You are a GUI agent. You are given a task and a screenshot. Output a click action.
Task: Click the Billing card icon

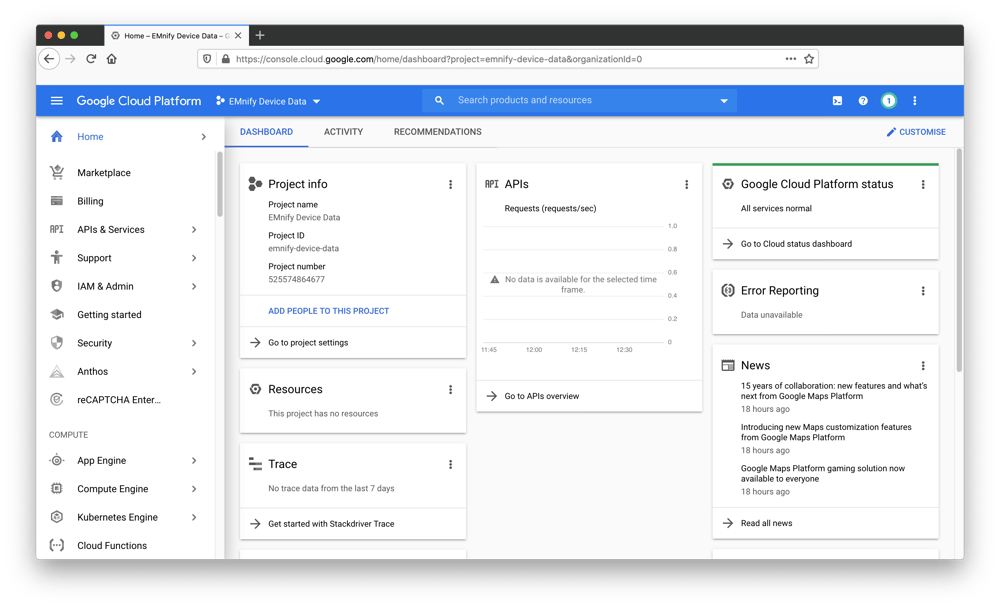point(57,201)
